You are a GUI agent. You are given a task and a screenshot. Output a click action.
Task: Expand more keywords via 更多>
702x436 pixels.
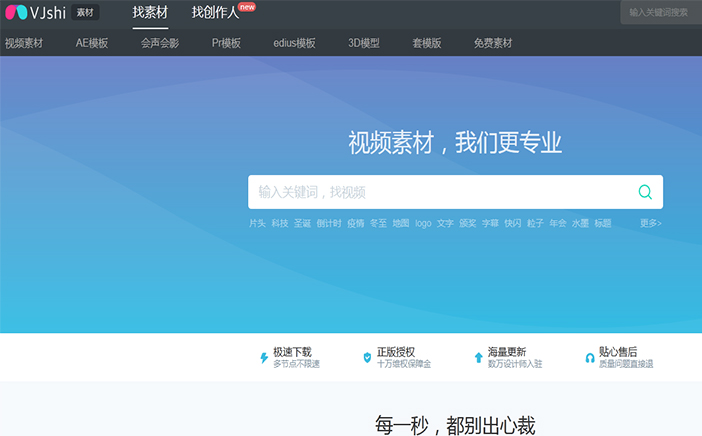pos(651,223)
